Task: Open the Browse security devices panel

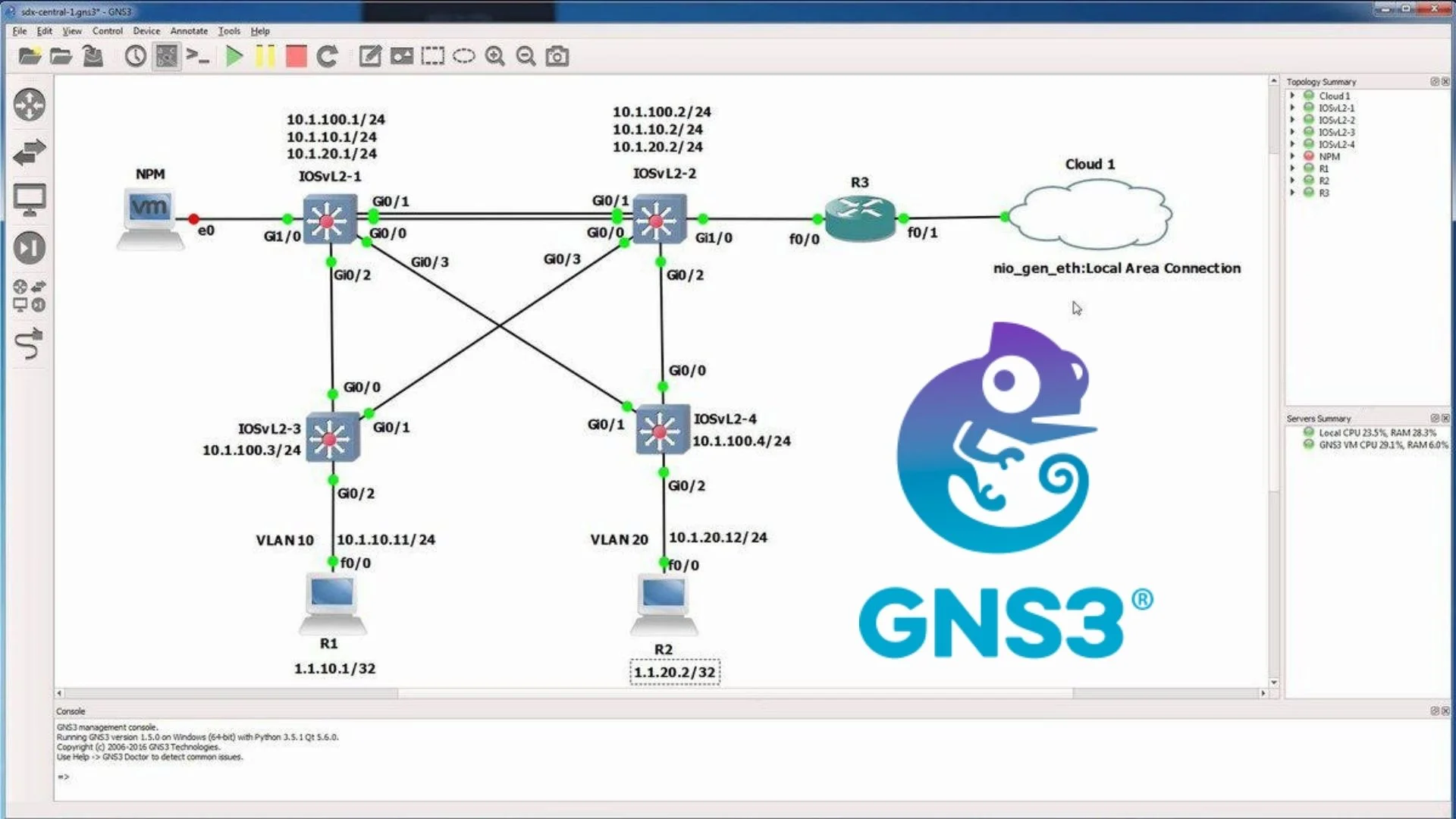Action: point(30,248)
